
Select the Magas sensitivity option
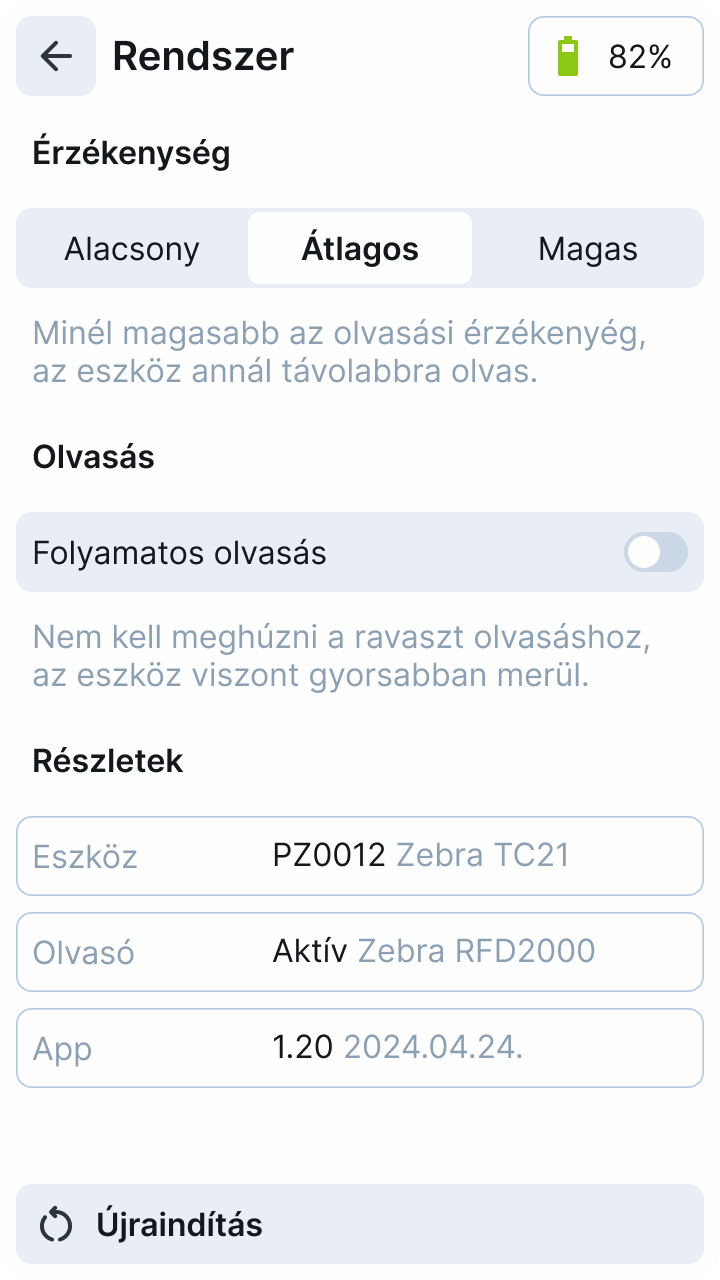[587, 248]
